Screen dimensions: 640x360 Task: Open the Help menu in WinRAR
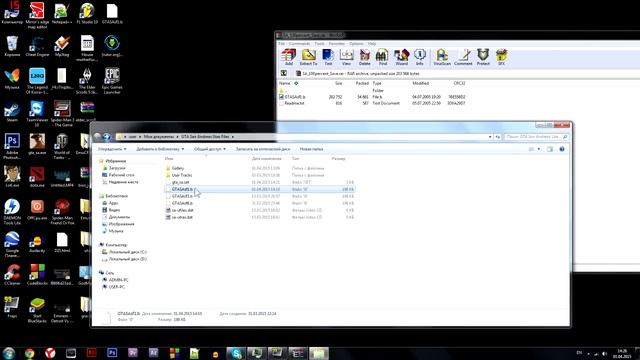pyautogui.click(x=372, y=44)
